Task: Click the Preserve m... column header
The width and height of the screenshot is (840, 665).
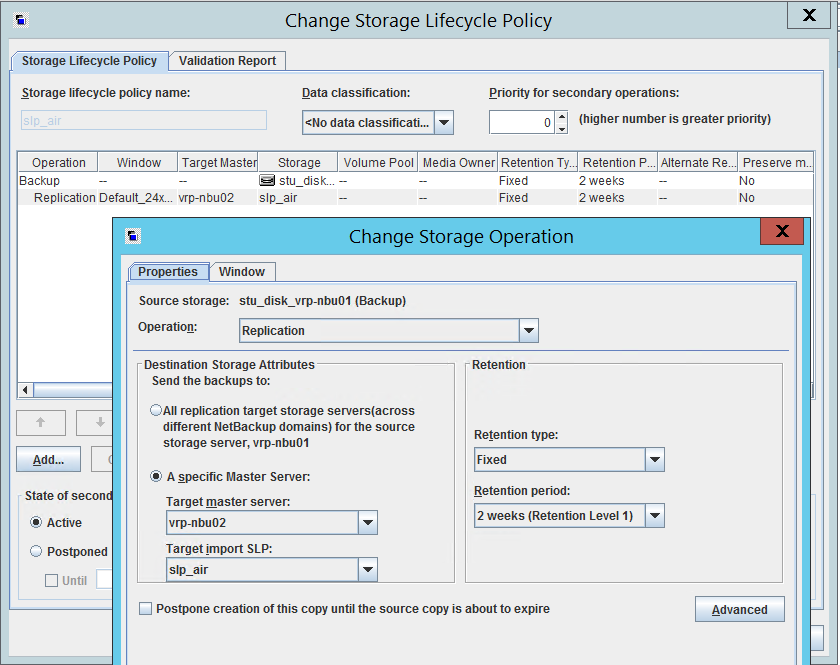Action: coord(776,162)
